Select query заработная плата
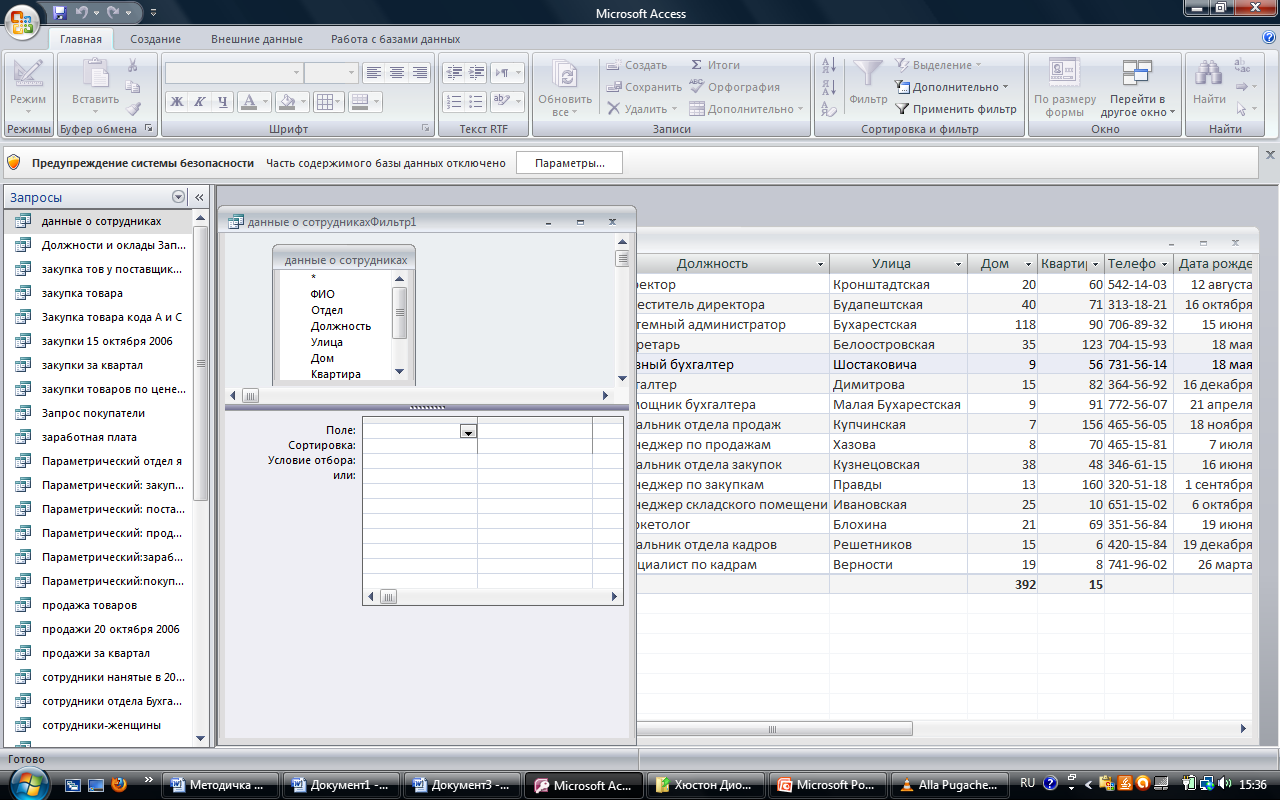The width and height of the screenshot is (1280, 800). click(99, 437)
